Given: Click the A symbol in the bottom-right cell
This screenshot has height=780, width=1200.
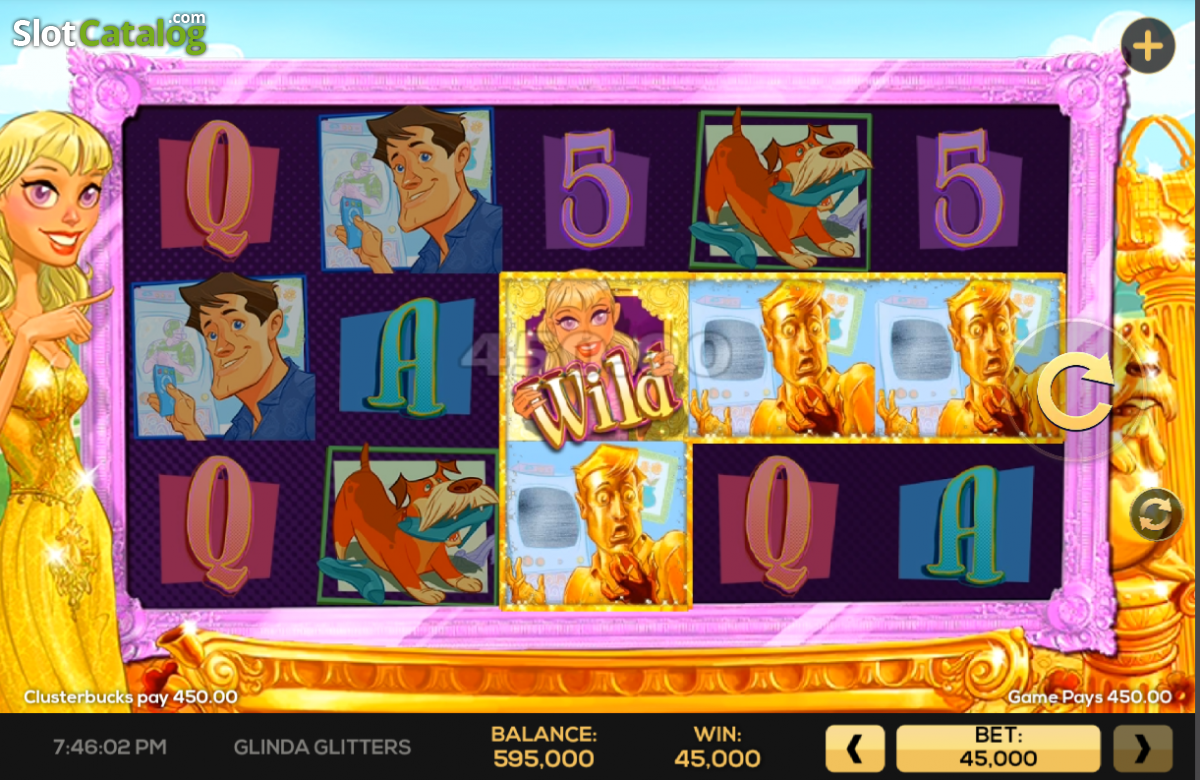Looking at the screenshot, I should [966, 523].
